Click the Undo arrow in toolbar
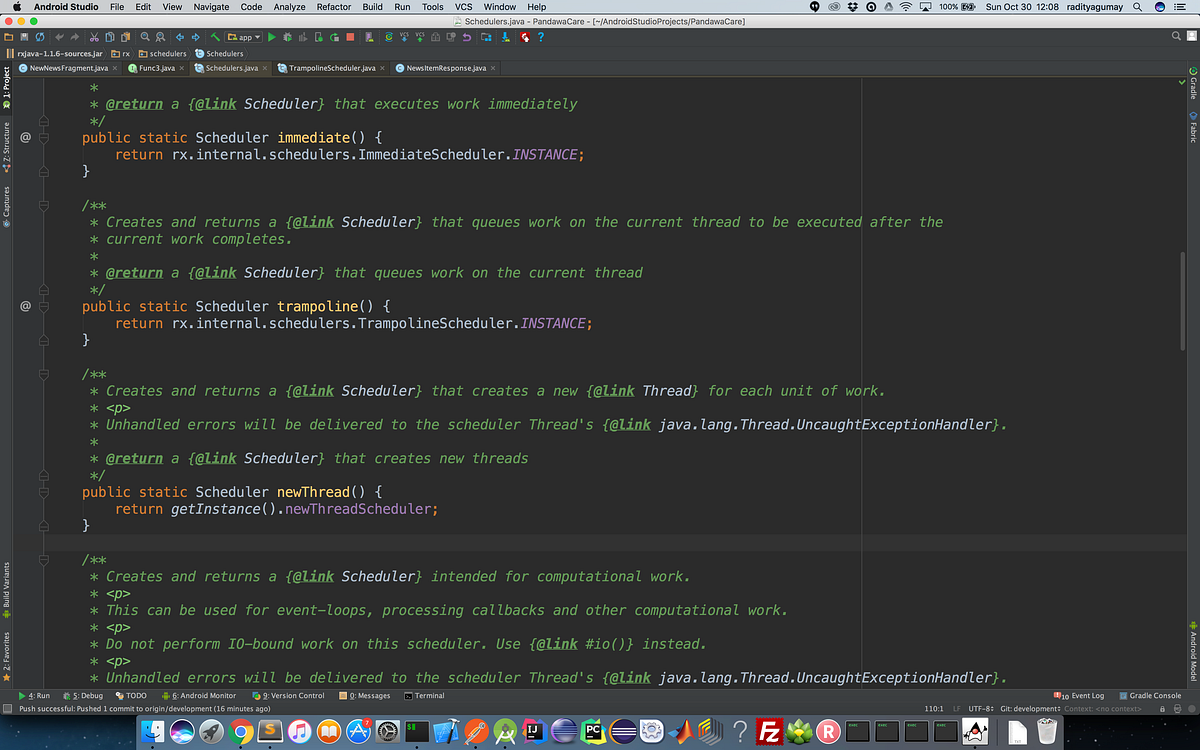 pos(60,37)
